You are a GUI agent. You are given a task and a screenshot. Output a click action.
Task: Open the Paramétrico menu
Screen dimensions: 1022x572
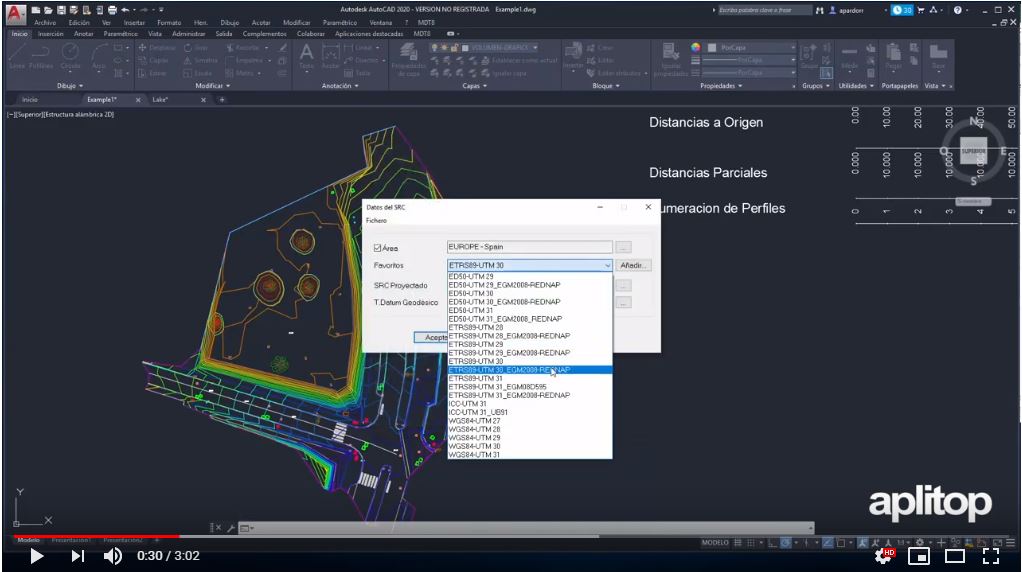coord(339,22)
